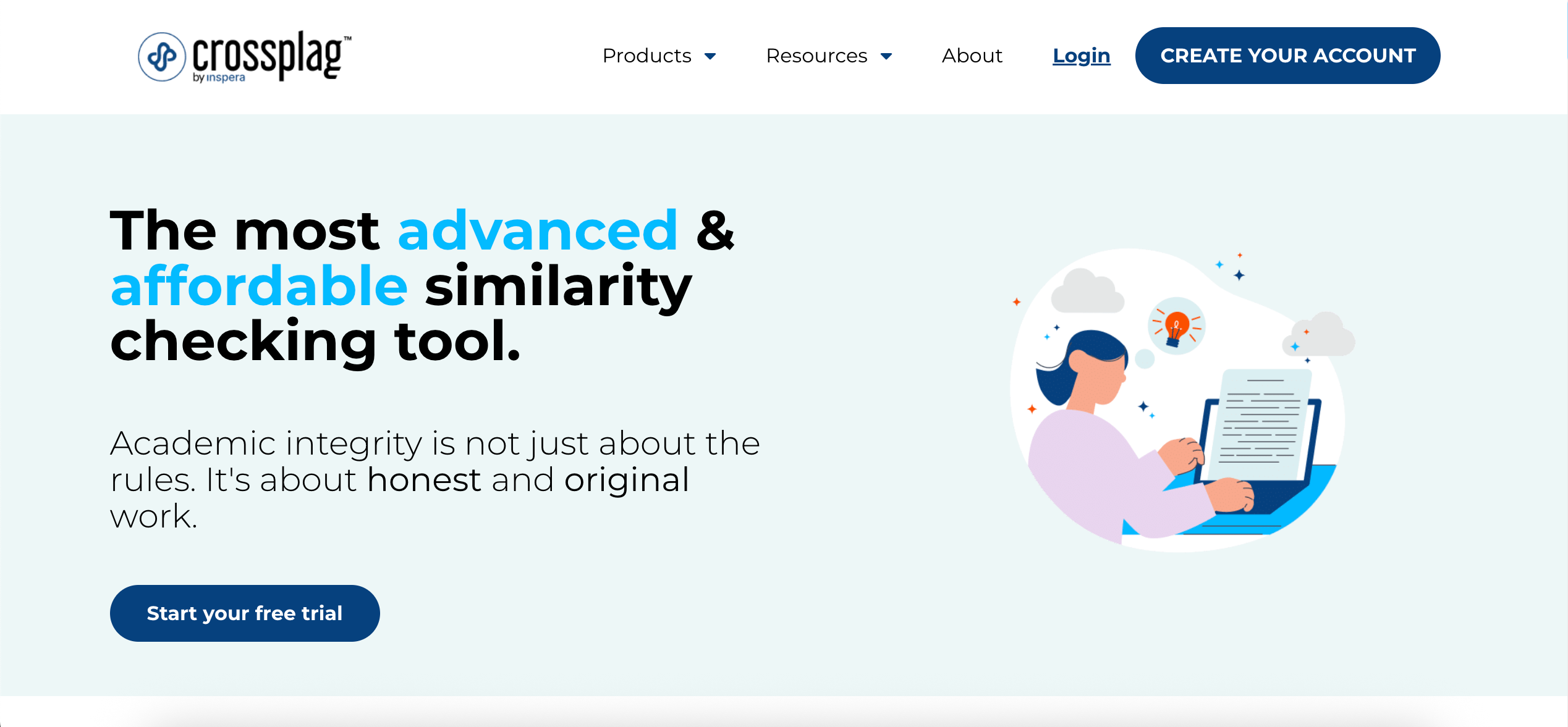This screenshot has height=727, width=1568.
Task: Open the Resources menu
Action: pyautogui.click(x=816, y=56)
